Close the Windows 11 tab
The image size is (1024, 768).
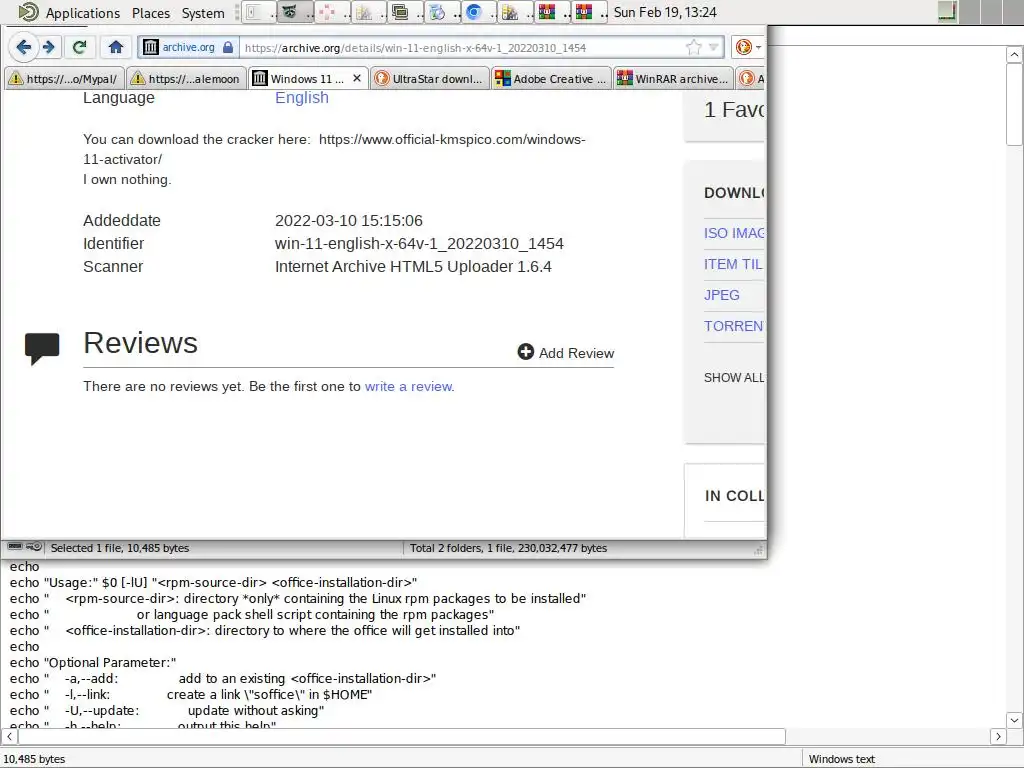[357, 78]
